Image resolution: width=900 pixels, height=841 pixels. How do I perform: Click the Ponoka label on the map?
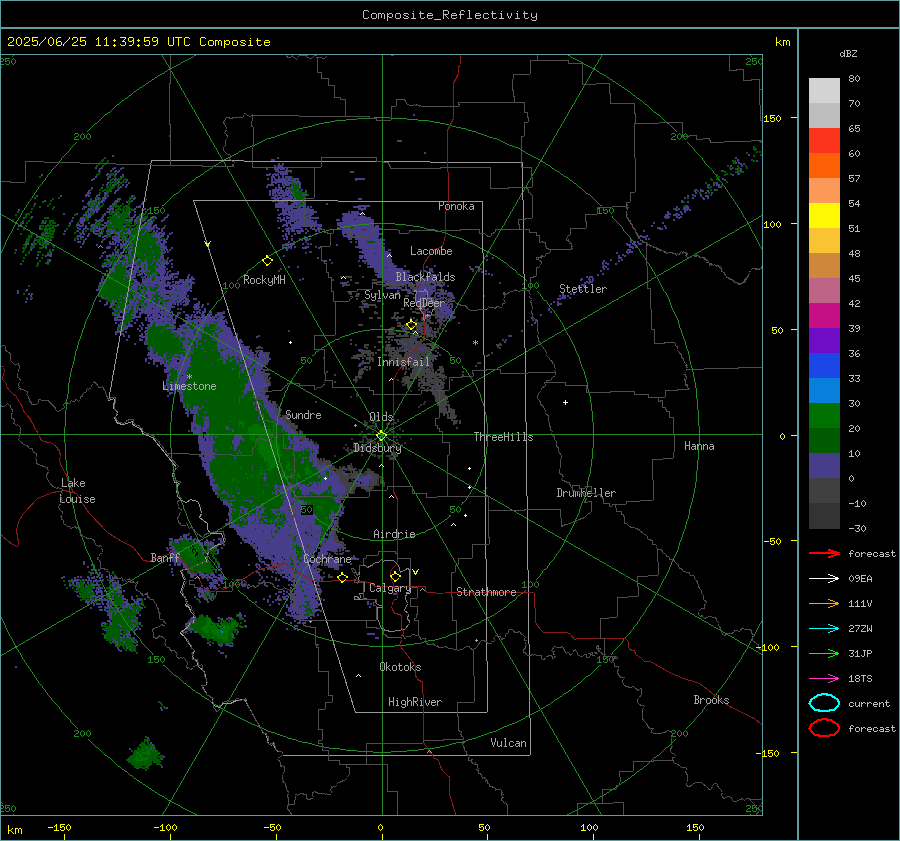tap(456, 206)
